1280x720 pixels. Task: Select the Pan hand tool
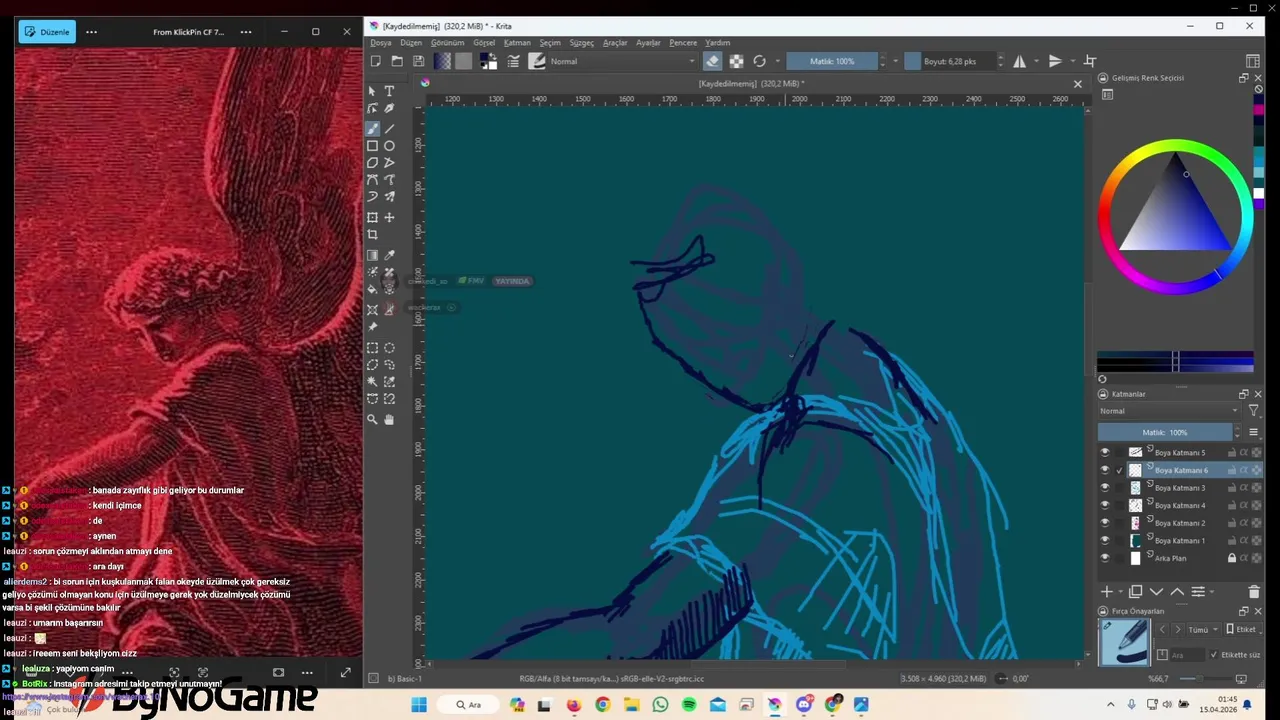pos(389,420)
